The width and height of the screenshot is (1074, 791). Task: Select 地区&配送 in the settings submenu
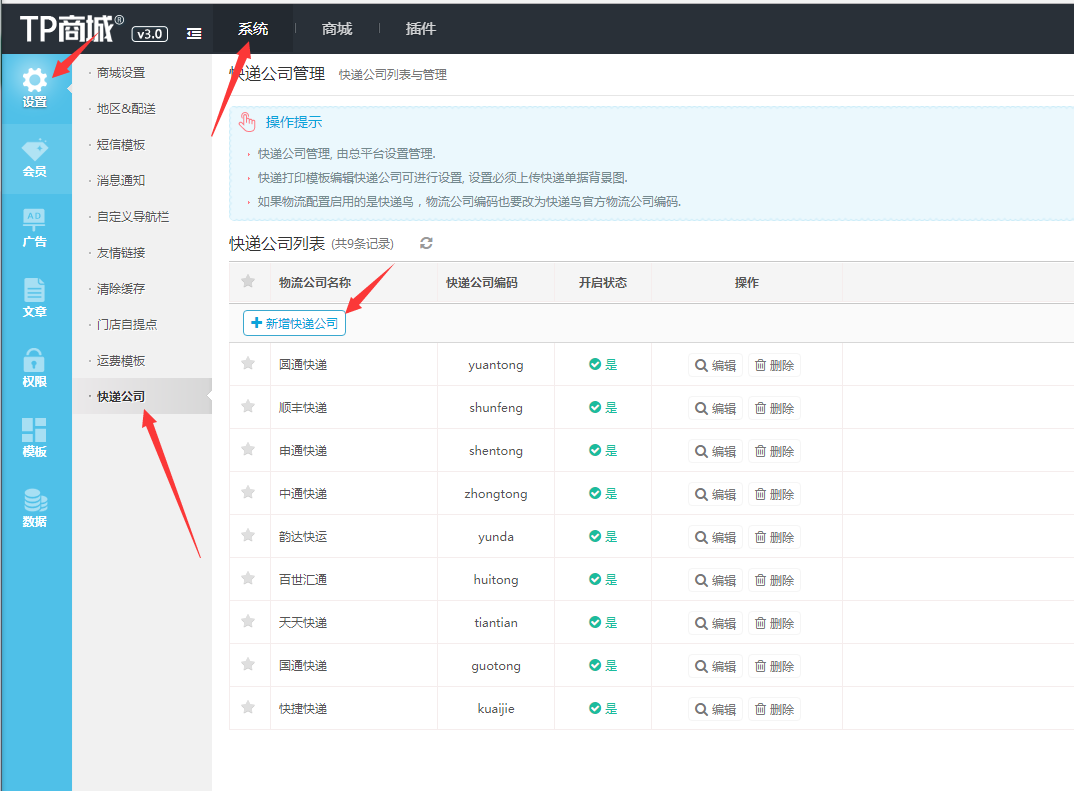(x=126, y=108)
